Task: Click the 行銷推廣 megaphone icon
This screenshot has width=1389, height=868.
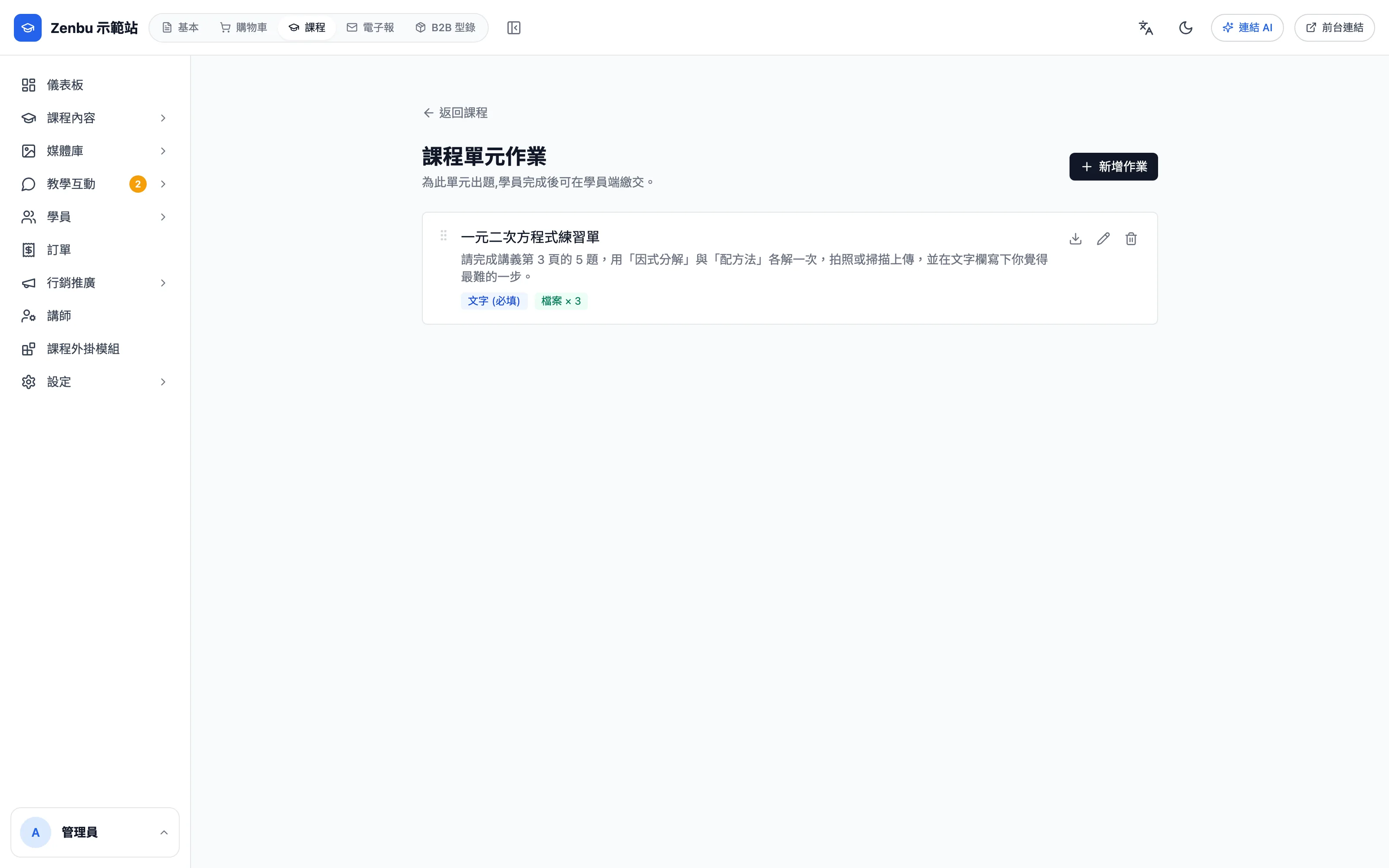Action: (x=29, y=283)
